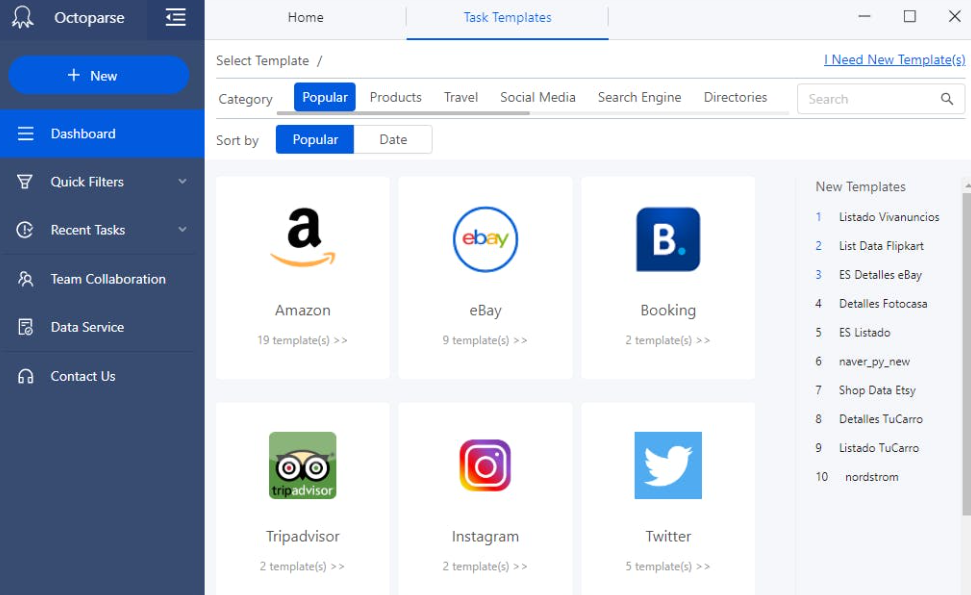Open ES Listado template

[864, 332]
